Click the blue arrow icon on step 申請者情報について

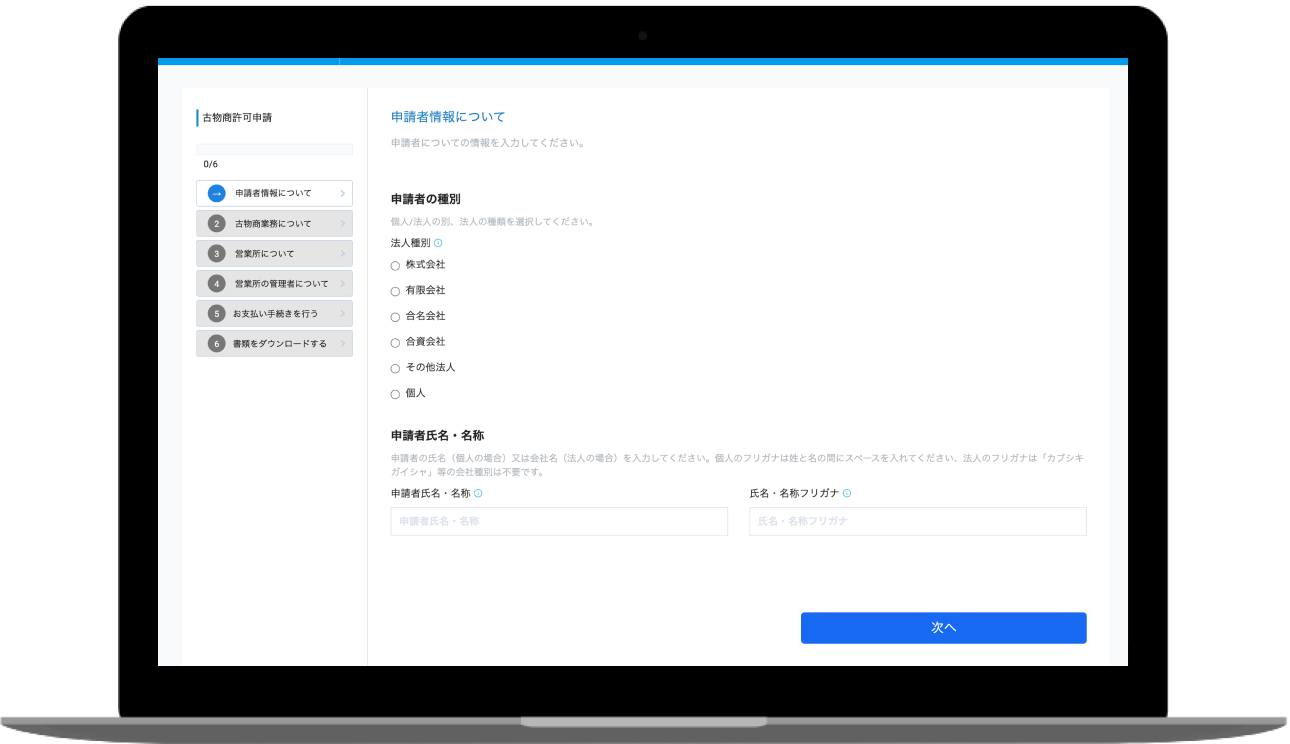pyautogui.click(x=217, y=193)
